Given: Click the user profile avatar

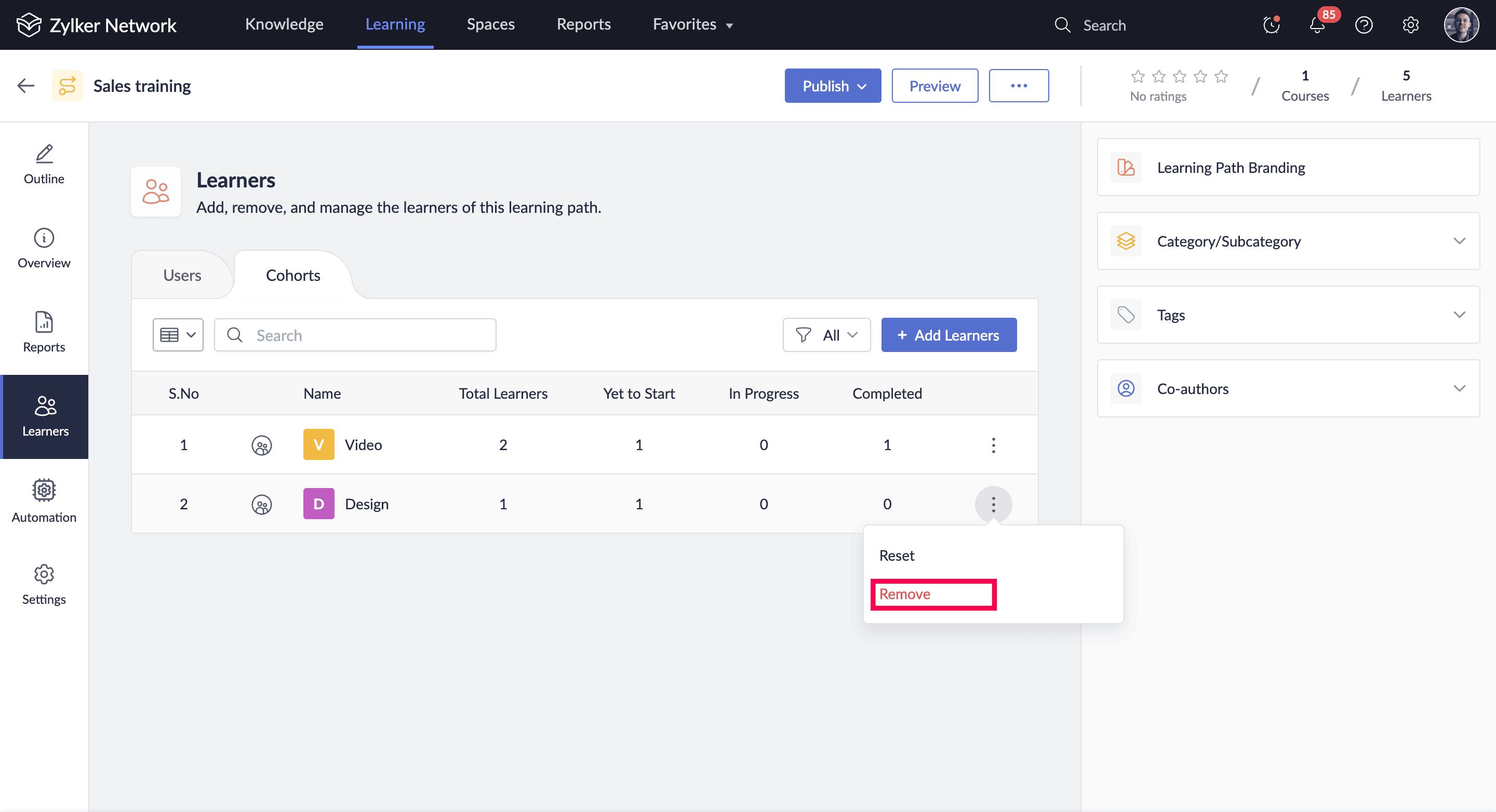Looking at the screenshot, I should [x=1461, y=25].
